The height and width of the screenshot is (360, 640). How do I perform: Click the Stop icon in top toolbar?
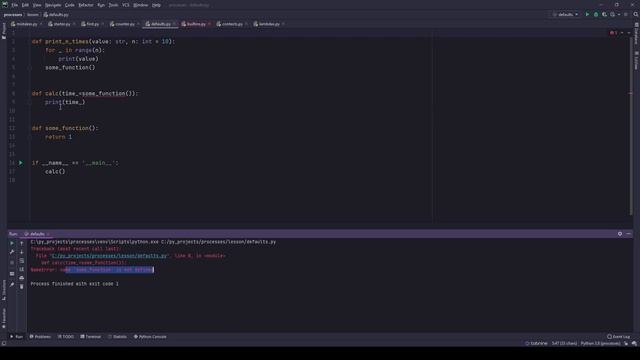[x=626, y=14]
